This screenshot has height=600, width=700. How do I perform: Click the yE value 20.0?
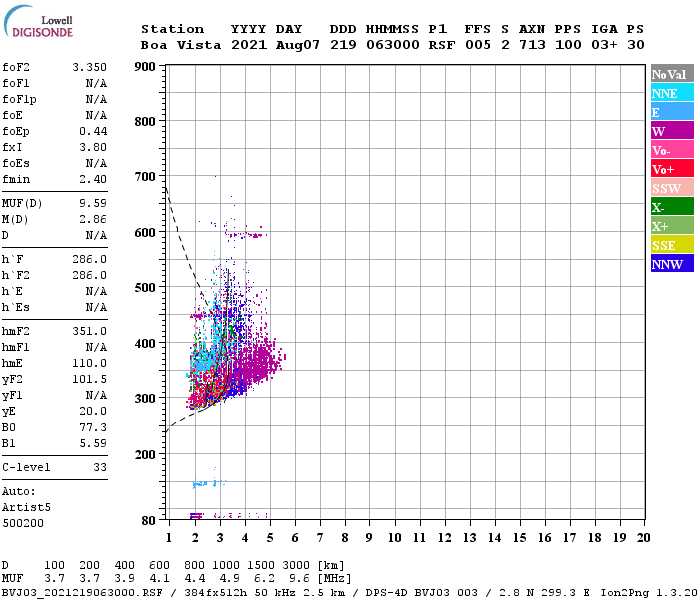coord(93,412)
